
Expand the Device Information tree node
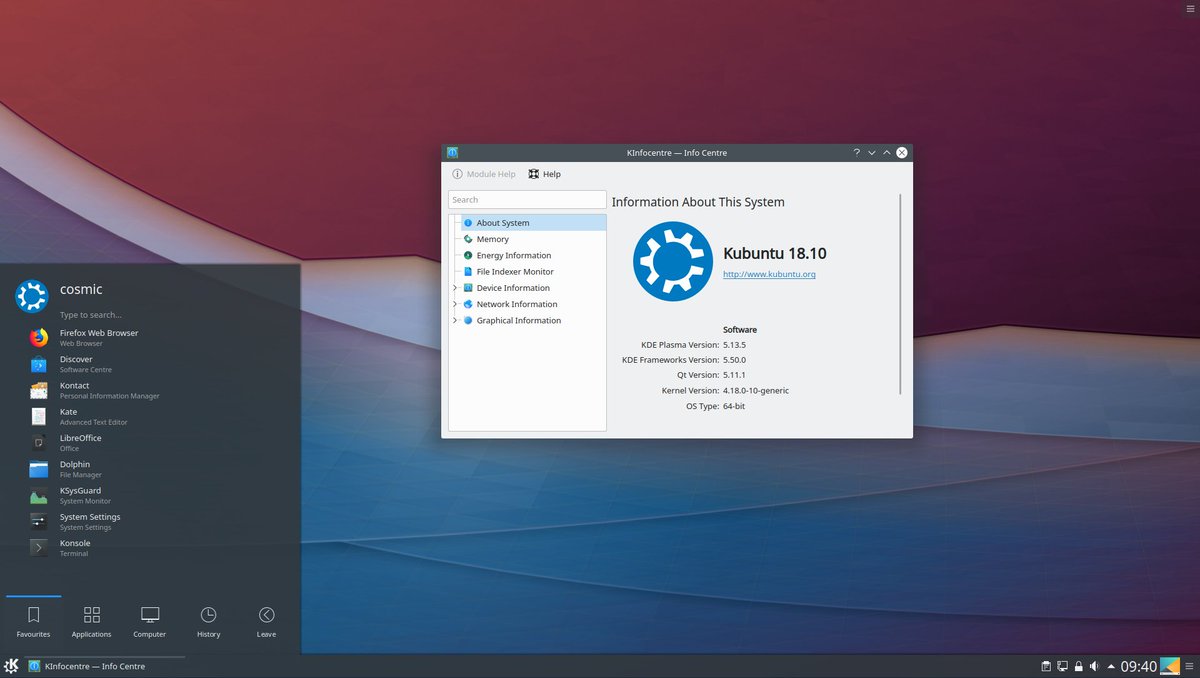pyautogui.click(x=455, y=288)
